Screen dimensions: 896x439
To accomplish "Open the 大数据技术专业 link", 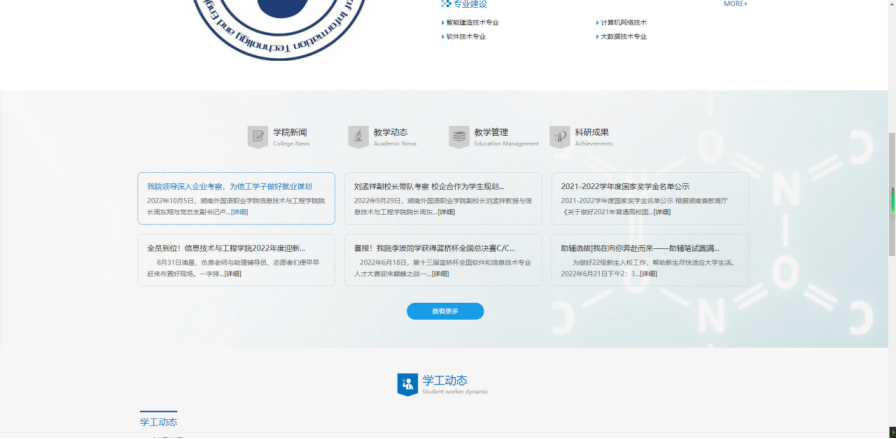I will tap(623, 36).
